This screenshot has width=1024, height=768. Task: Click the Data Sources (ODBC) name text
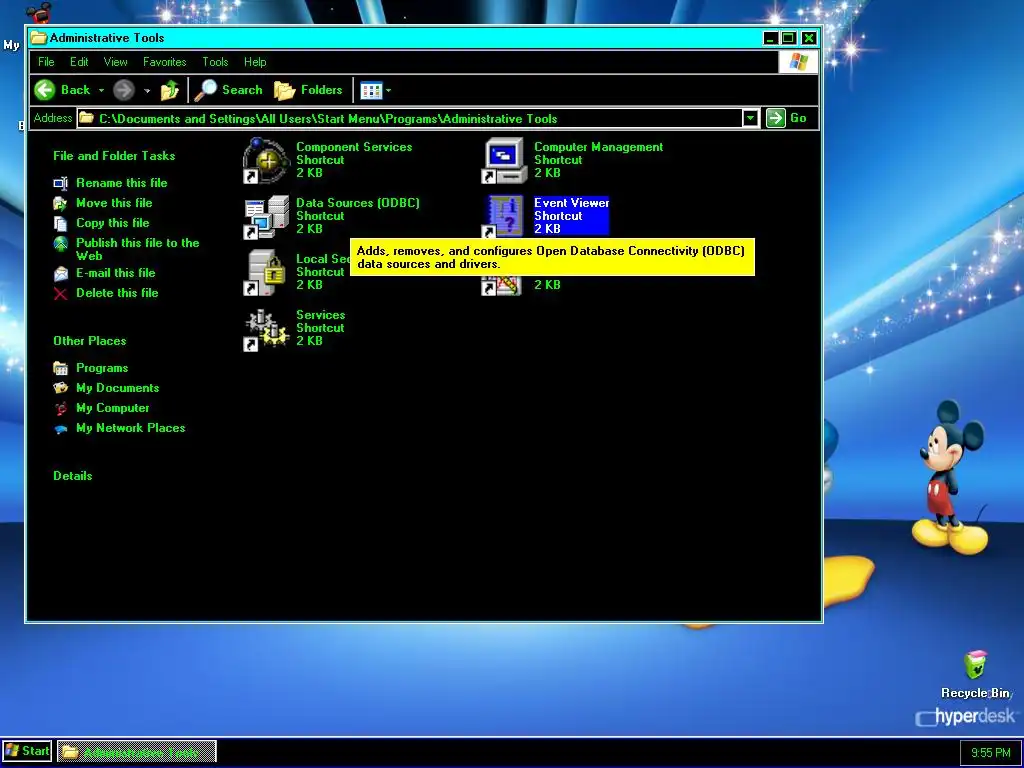pos(358,202)
